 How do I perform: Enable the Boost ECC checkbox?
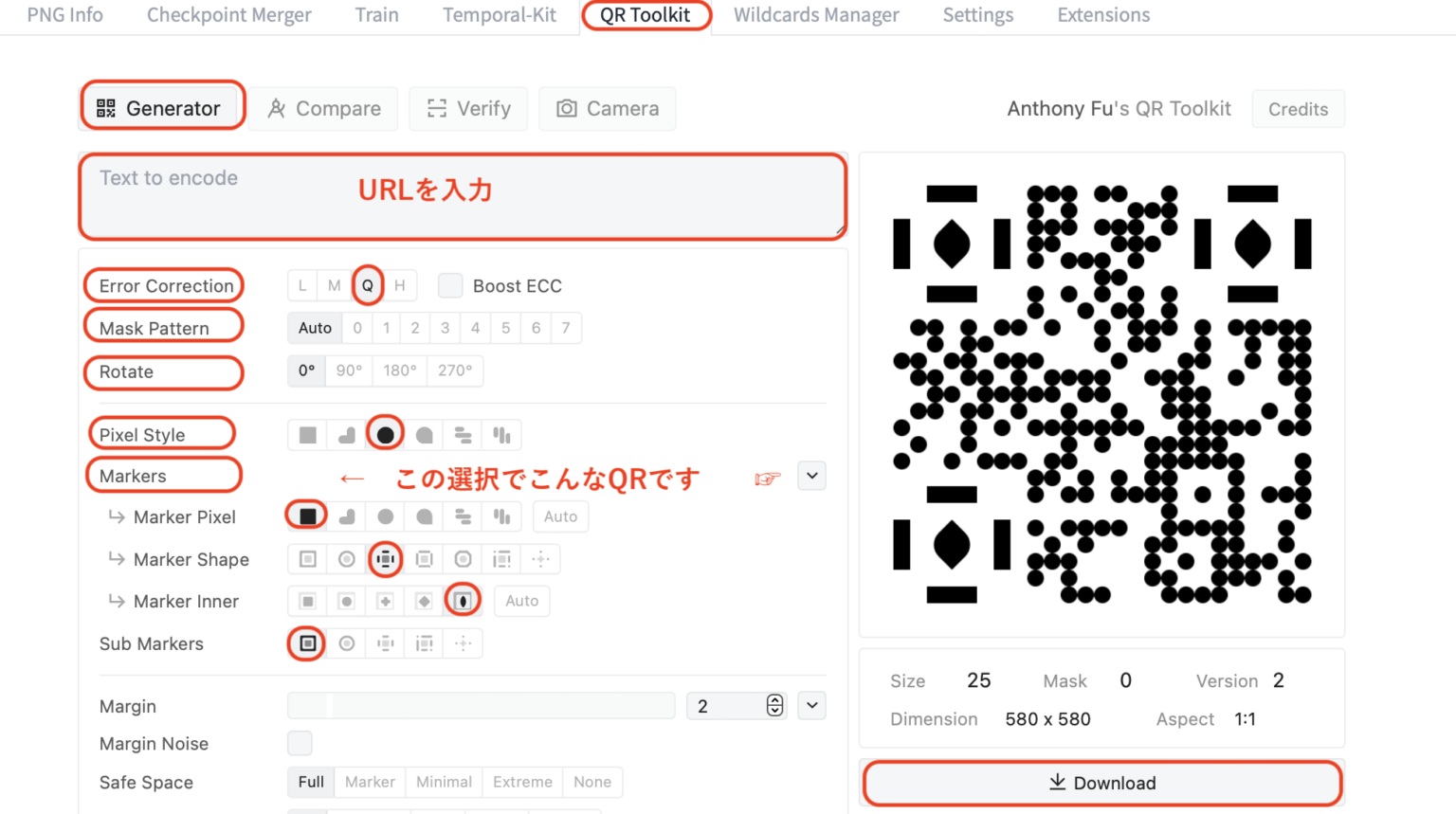pyautogui.click(x=450, y=285)
